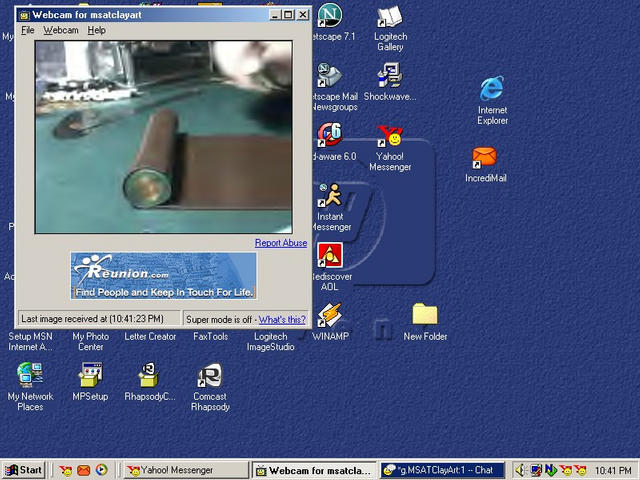Click the Reunion.com banner ad

pyautogui.click(x=164, y=276)
